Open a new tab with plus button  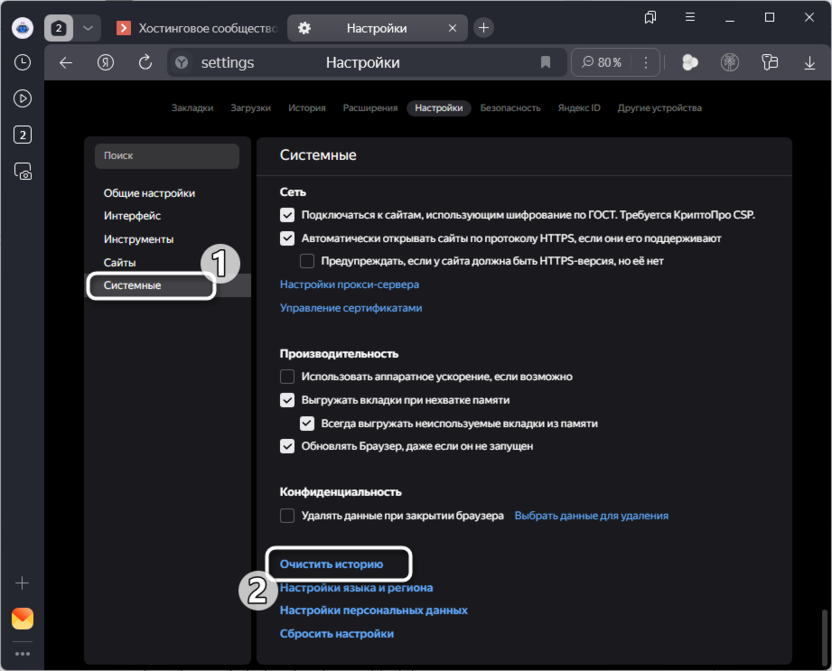[483, 28]
